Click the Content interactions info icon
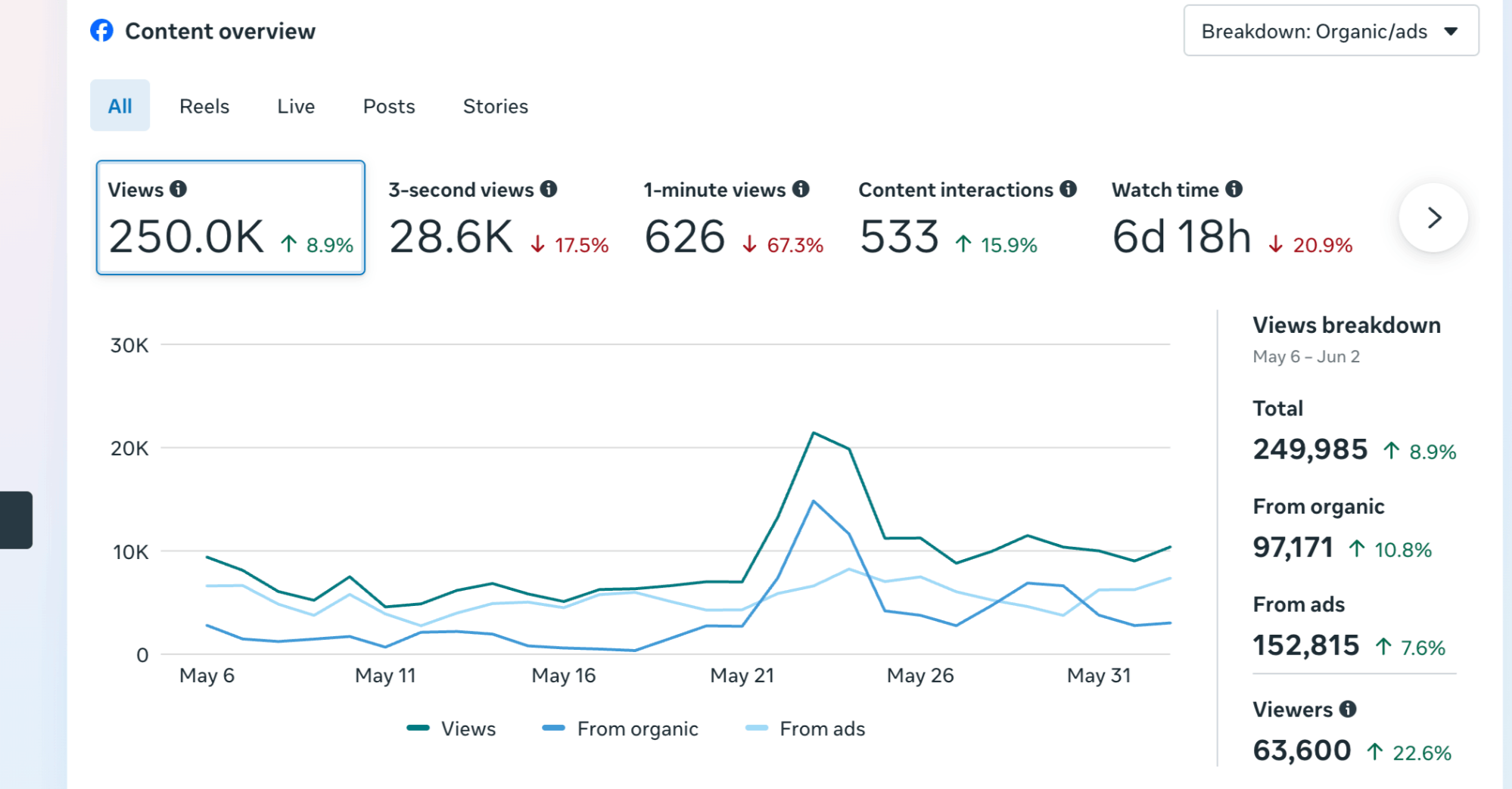 point(1068,189)
